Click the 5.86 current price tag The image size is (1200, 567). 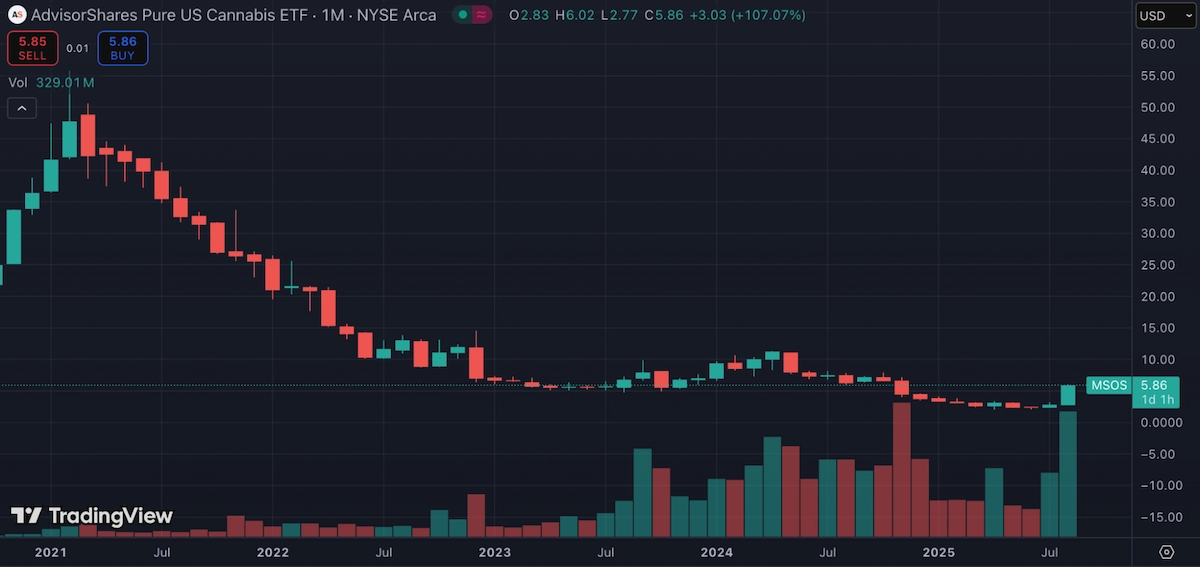(1153, 385)
